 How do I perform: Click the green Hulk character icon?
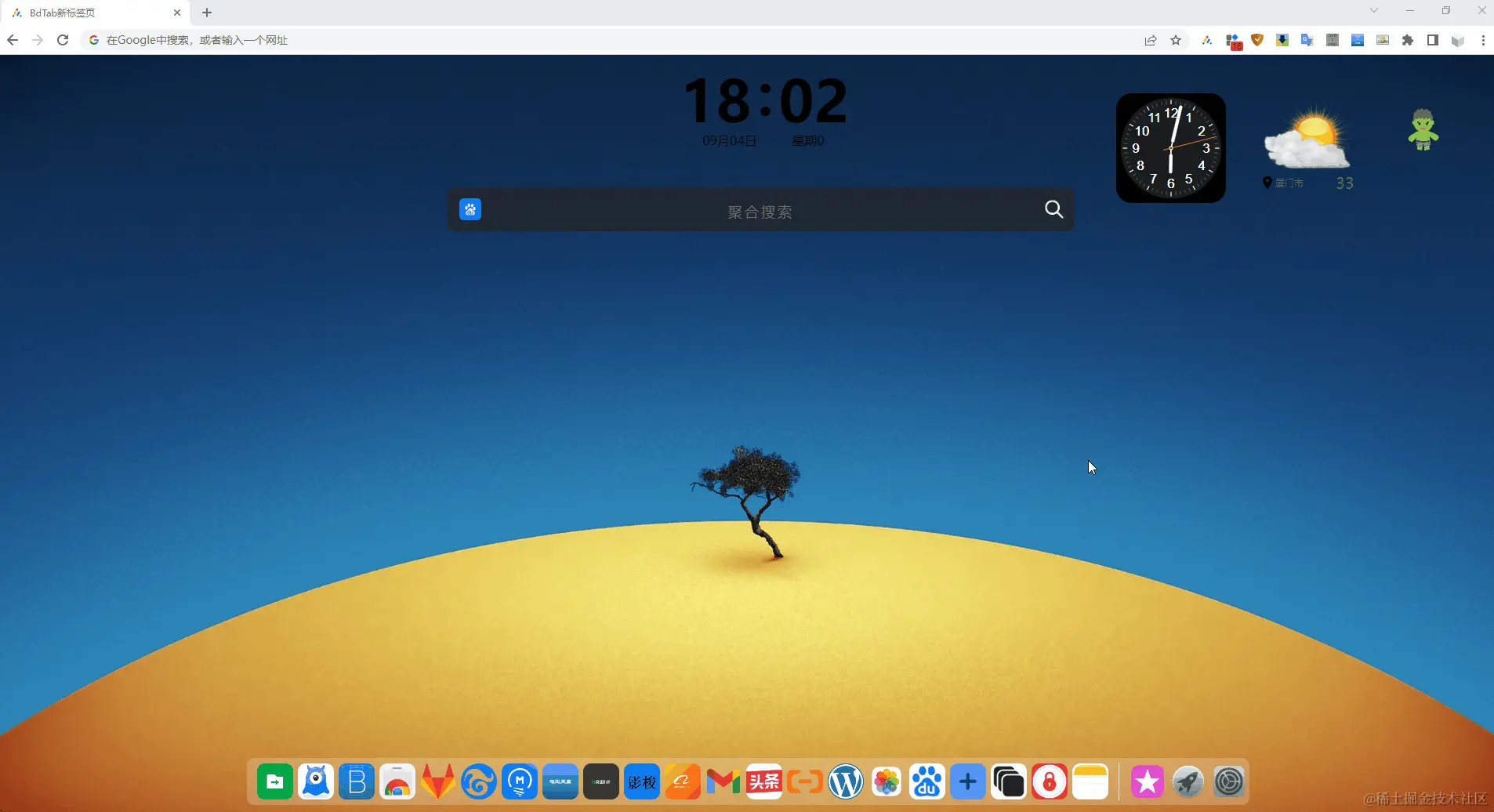(1423, 129)
